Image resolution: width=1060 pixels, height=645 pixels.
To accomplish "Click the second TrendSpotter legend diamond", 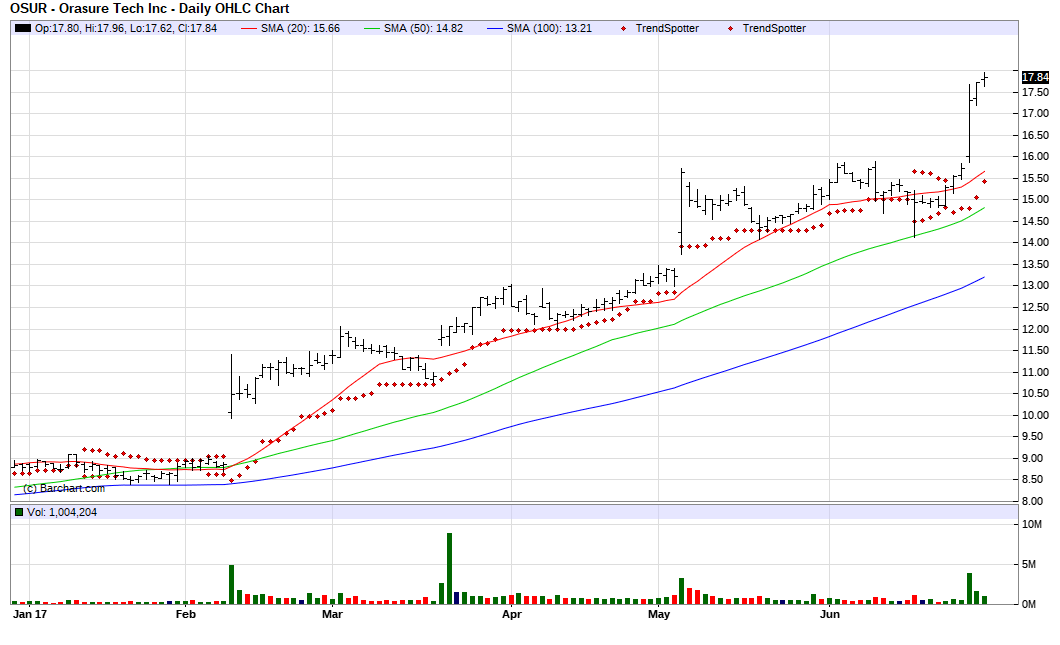I will [730, 28].
